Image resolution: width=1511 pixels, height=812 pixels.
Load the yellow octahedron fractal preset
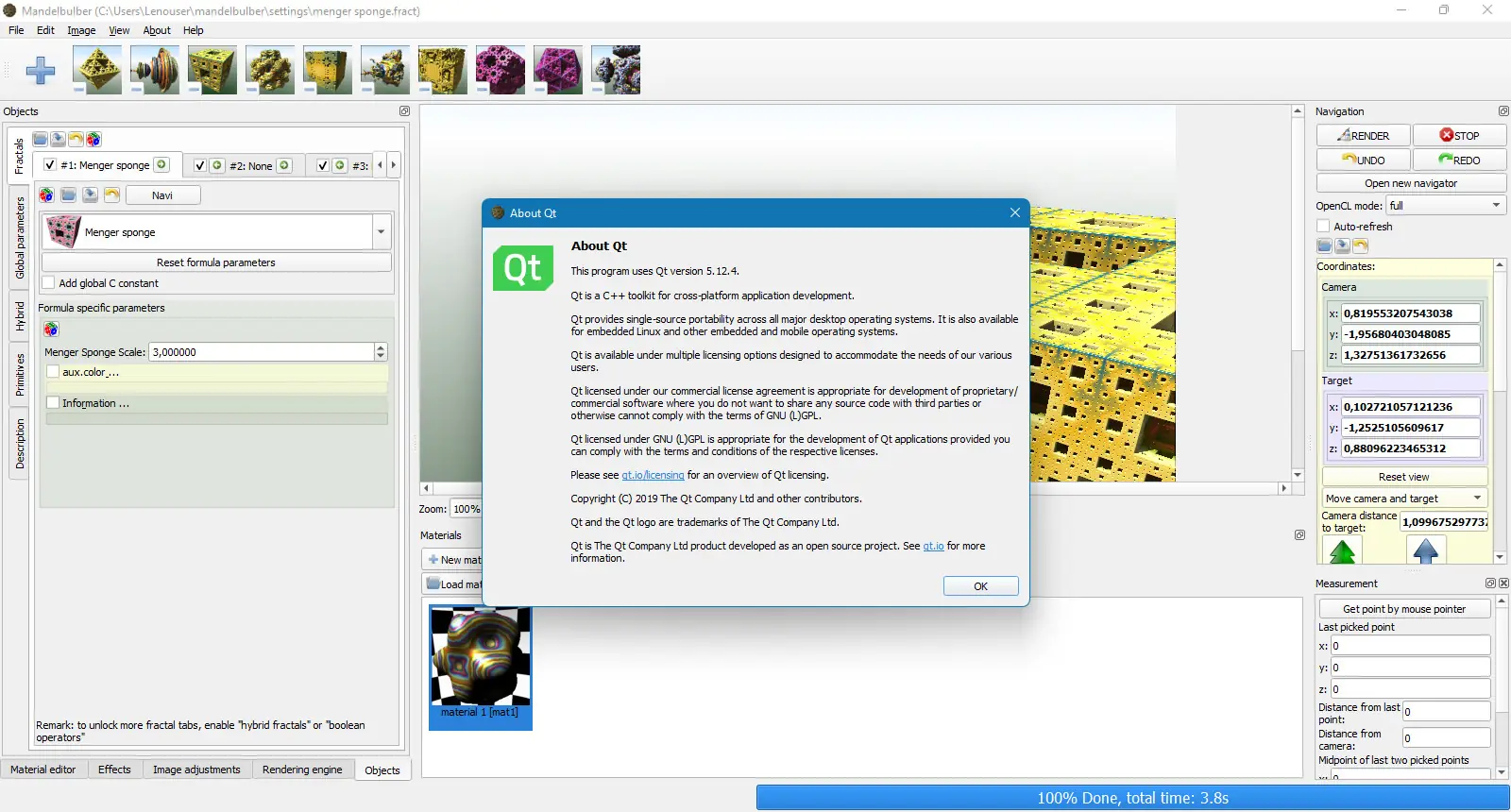(x=97, y=70)
